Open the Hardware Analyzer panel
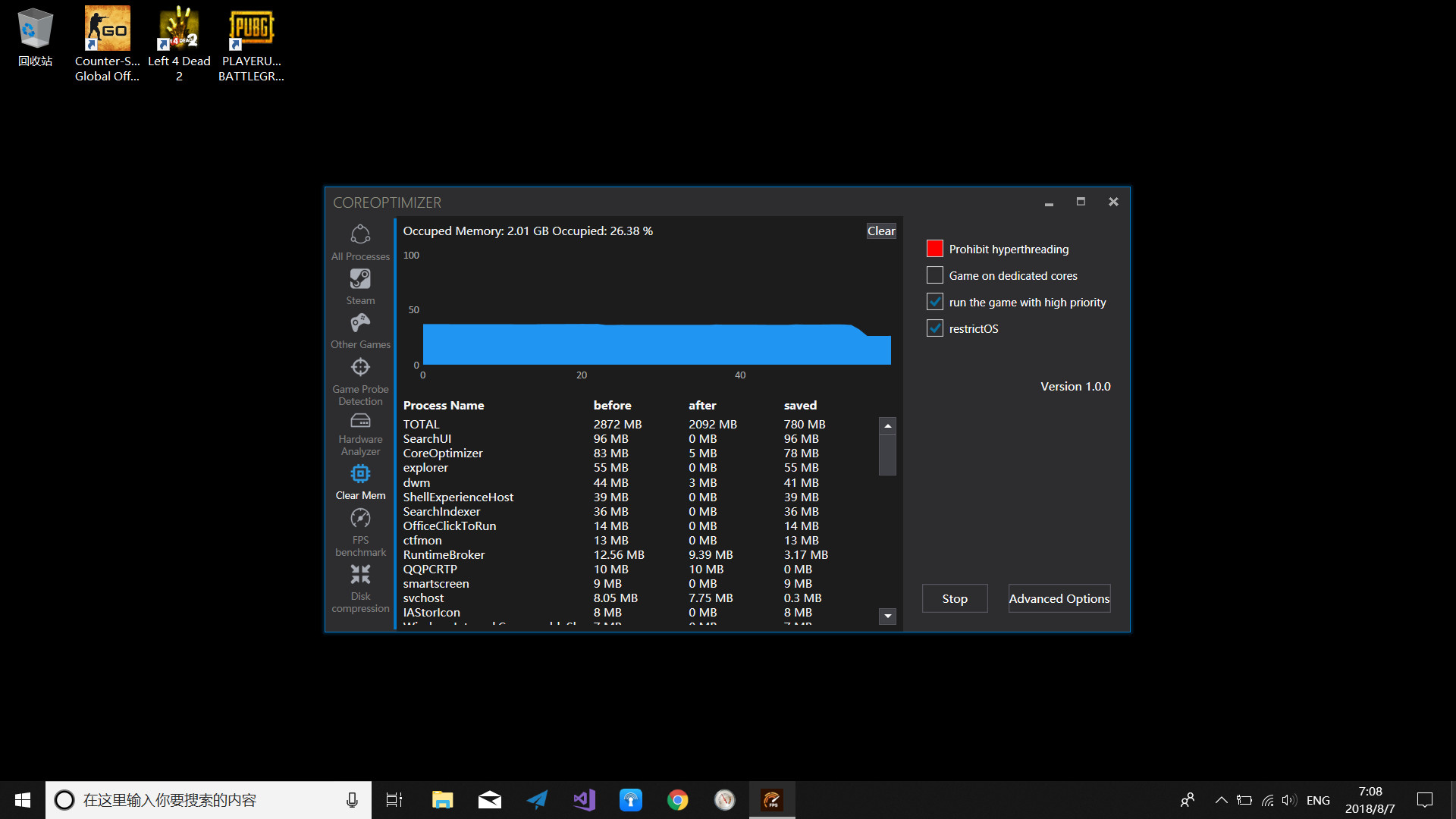1456x819 pixels. point(360,431)
